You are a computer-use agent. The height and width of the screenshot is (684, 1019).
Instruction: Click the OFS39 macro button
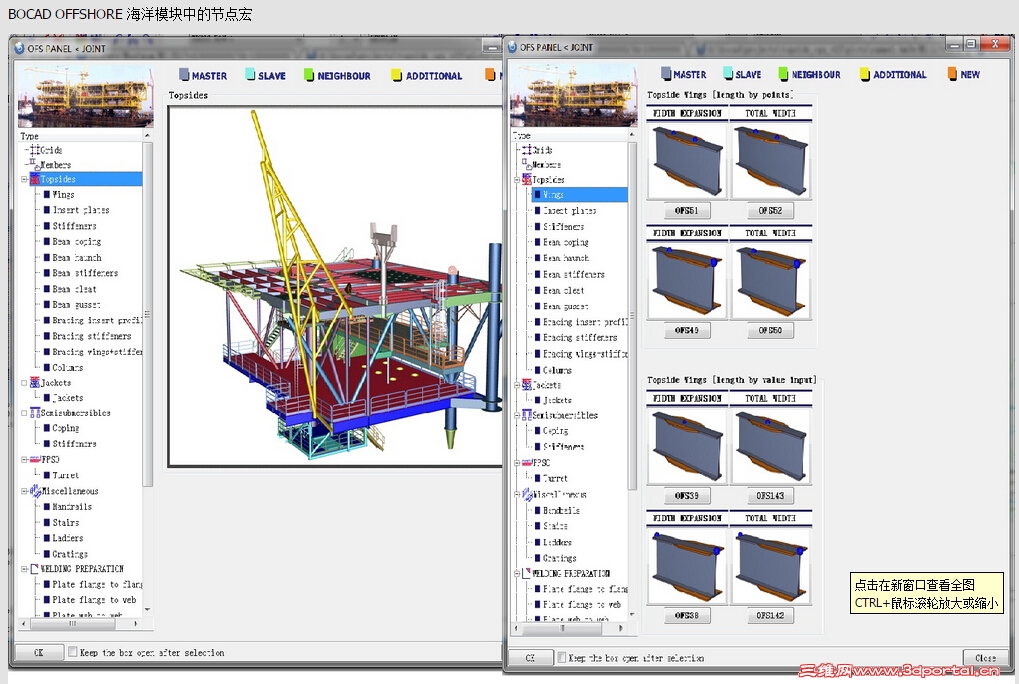tap(687, 496)
